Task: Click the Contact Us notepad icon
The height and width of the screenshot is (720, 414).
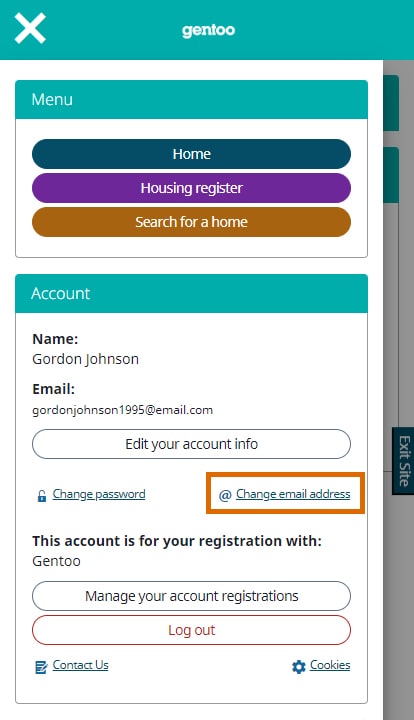Action: [x=41, y=667]
